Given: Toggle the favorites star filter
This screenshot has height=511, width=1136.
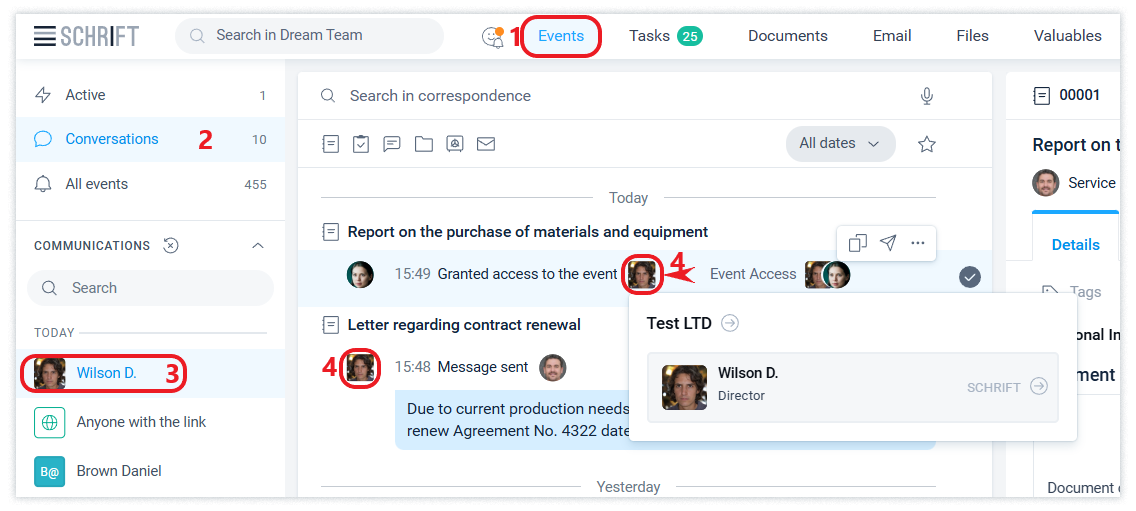Looking at the screenshot, I should click(x=927, y=144).
